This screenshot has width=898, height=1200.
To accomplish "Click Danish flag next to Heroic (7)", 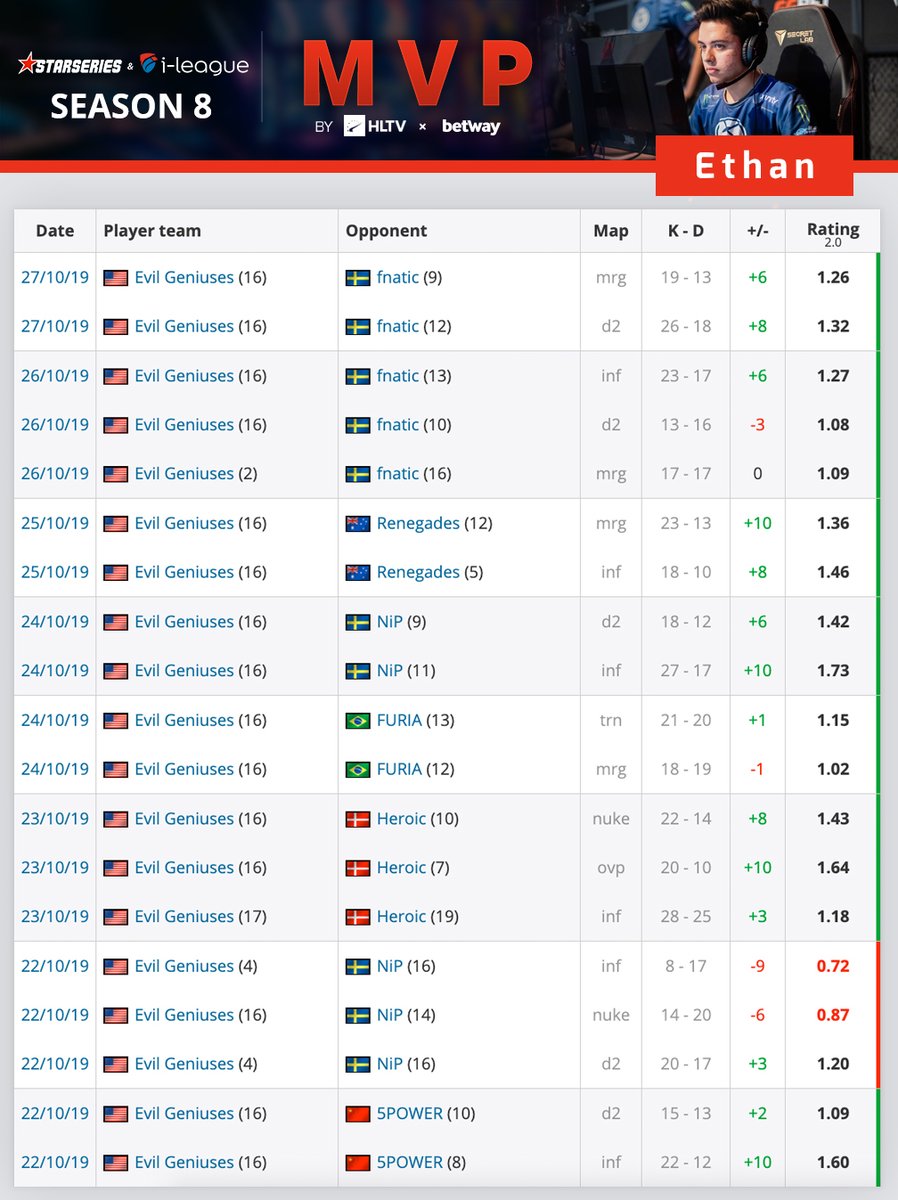I will [357, 867].
